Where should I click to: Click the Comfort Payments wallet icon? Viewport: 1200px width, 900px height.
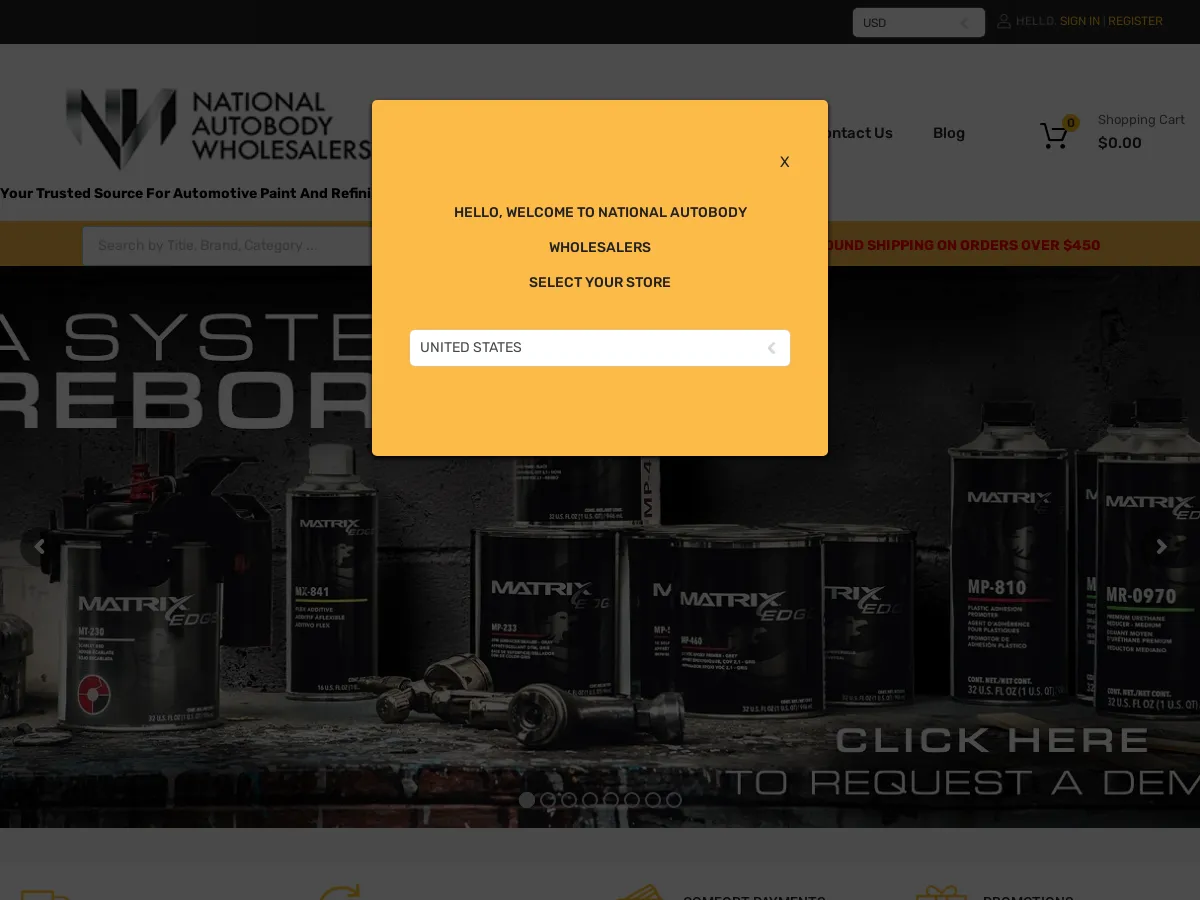click(x=645, y=895)
